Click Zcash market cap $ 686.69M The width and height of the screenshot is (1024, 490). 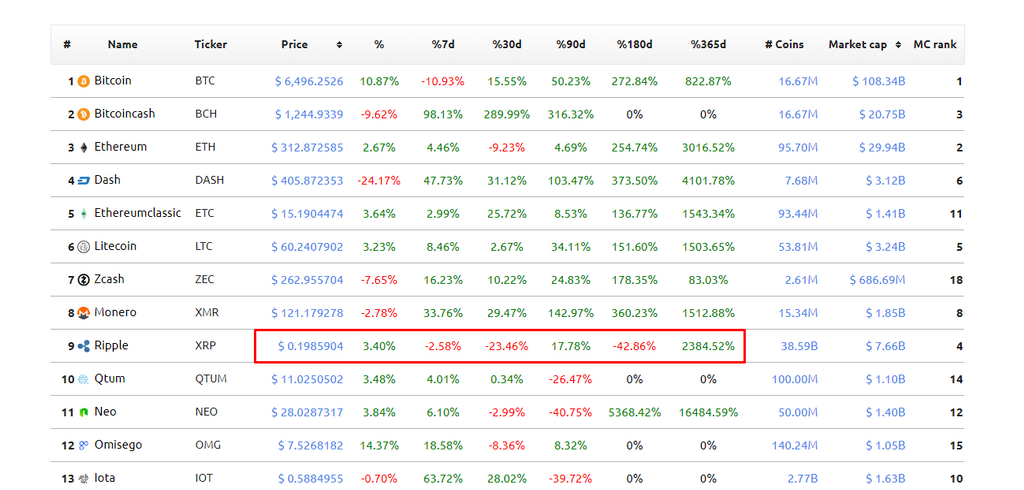click(878, 280)
